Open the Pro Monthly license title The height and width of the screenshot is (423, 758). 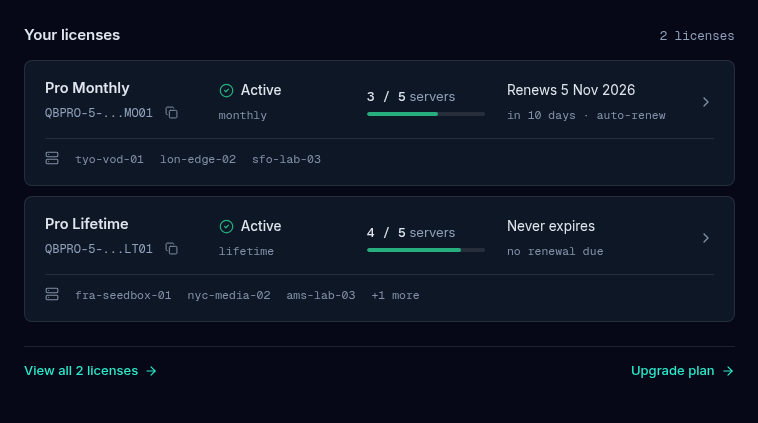click(87, 88)
